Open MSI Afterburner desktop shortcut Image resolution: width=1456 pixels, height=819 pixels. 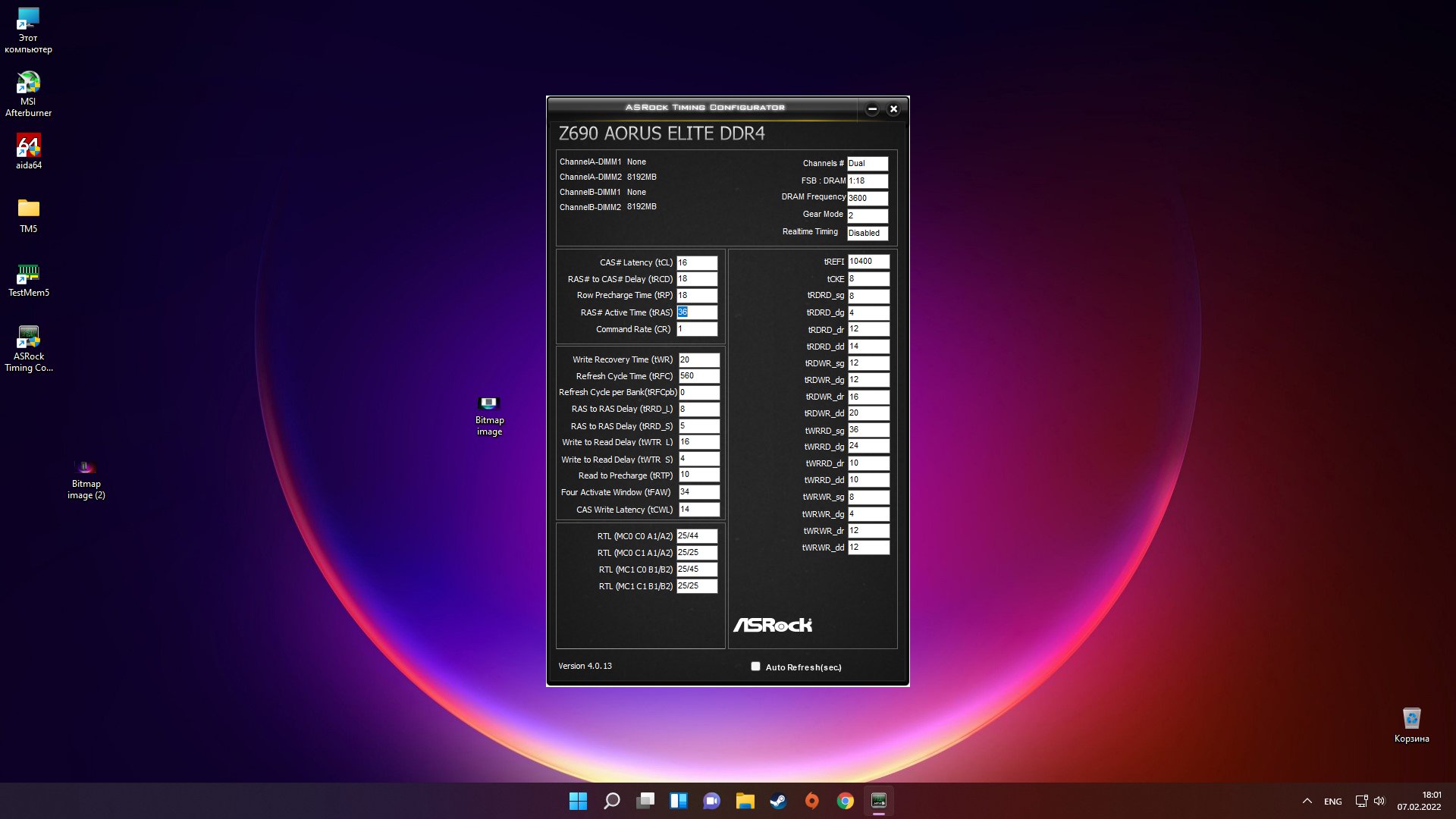(x=28, y=83)
